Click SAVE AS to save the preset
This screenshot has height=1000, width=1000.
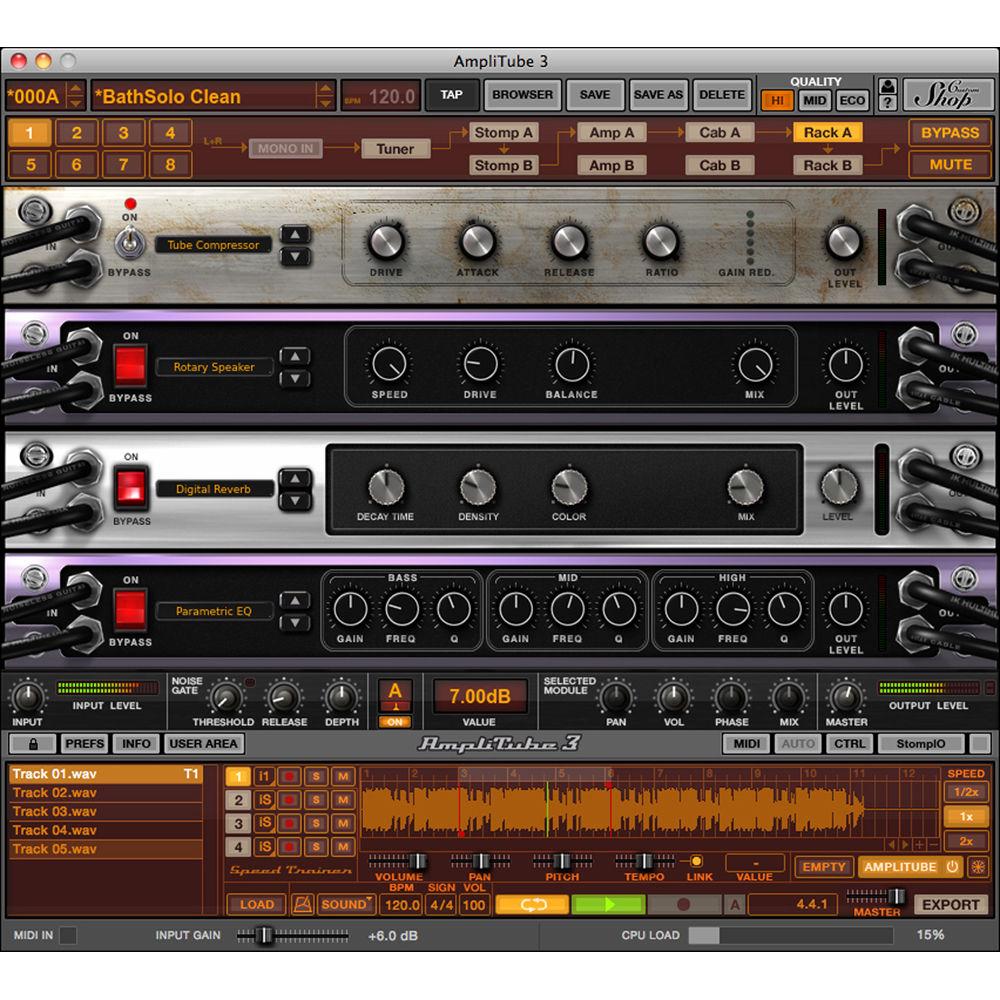point(658,94)
